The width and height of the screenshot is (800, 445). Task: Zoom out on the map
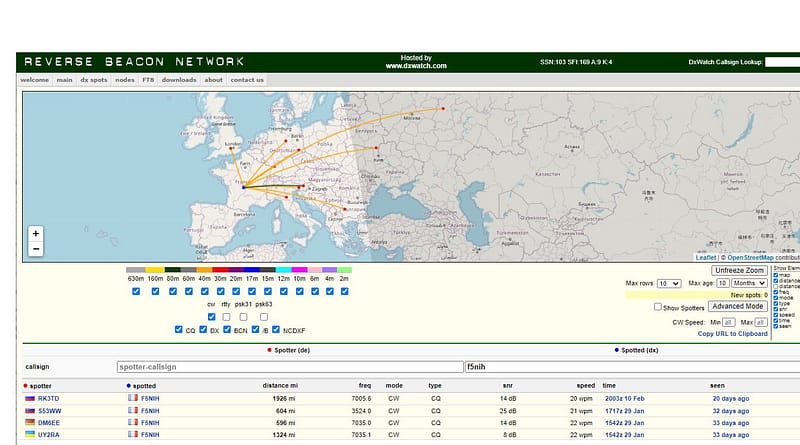point(36,249)
